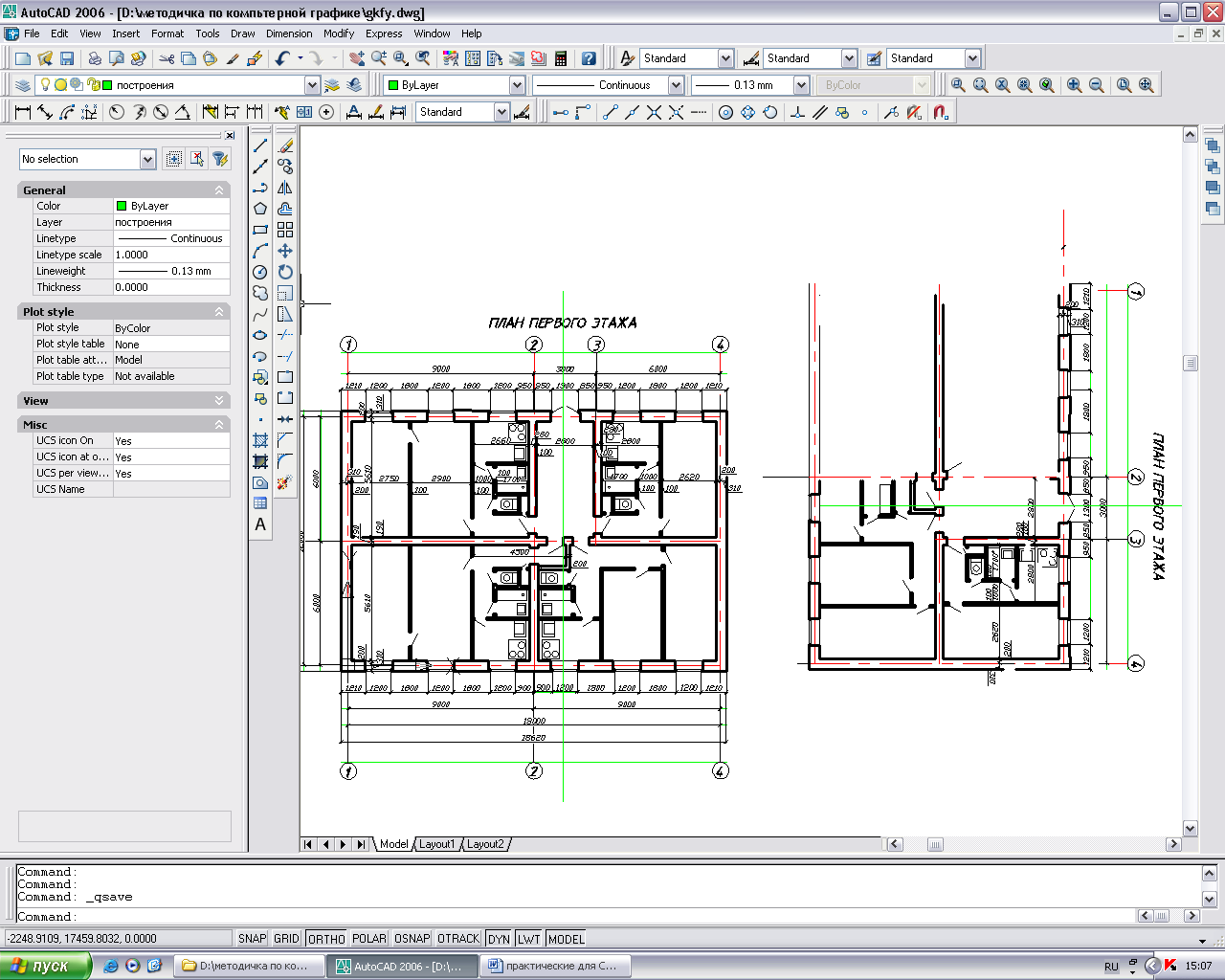Viewport: 1225px width, 980px height.
Task: Collapse the General properties section
Action: pos(219,190)
